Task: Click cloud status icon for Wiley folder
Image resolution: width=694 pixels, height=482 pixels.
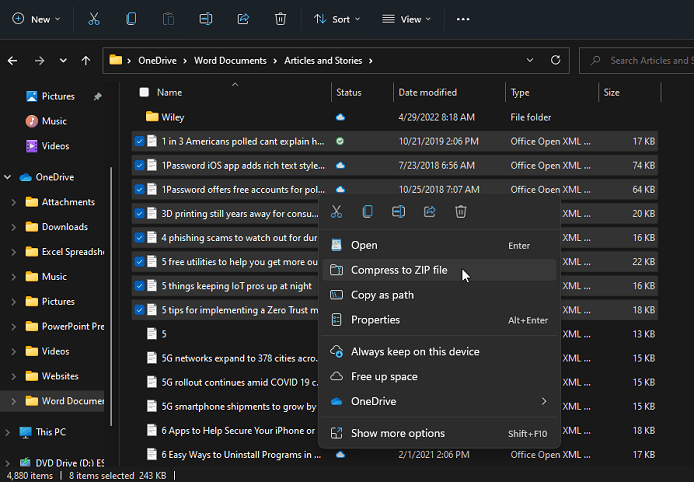Action: pos(340,117)
